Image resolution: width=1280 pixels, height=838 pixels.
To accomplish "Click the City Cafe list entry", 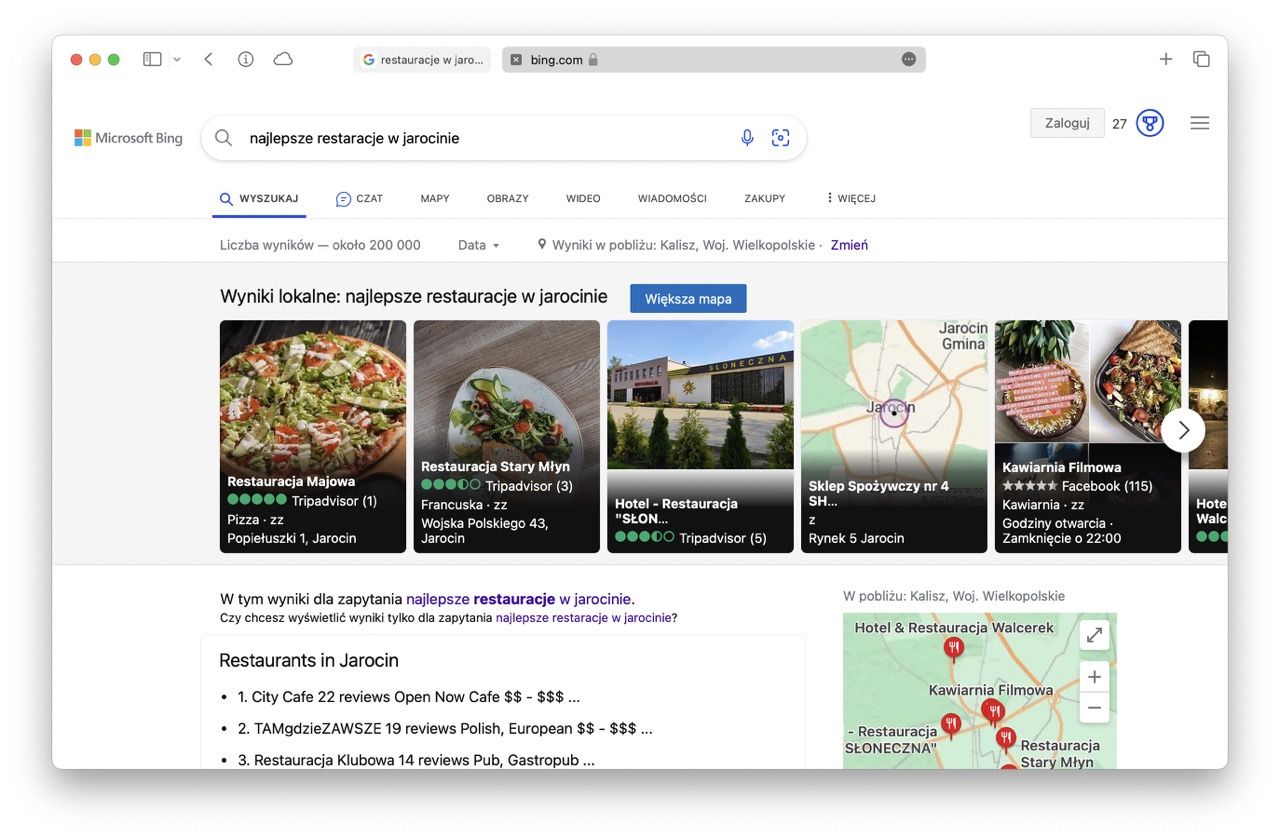I will coord(409,697).
